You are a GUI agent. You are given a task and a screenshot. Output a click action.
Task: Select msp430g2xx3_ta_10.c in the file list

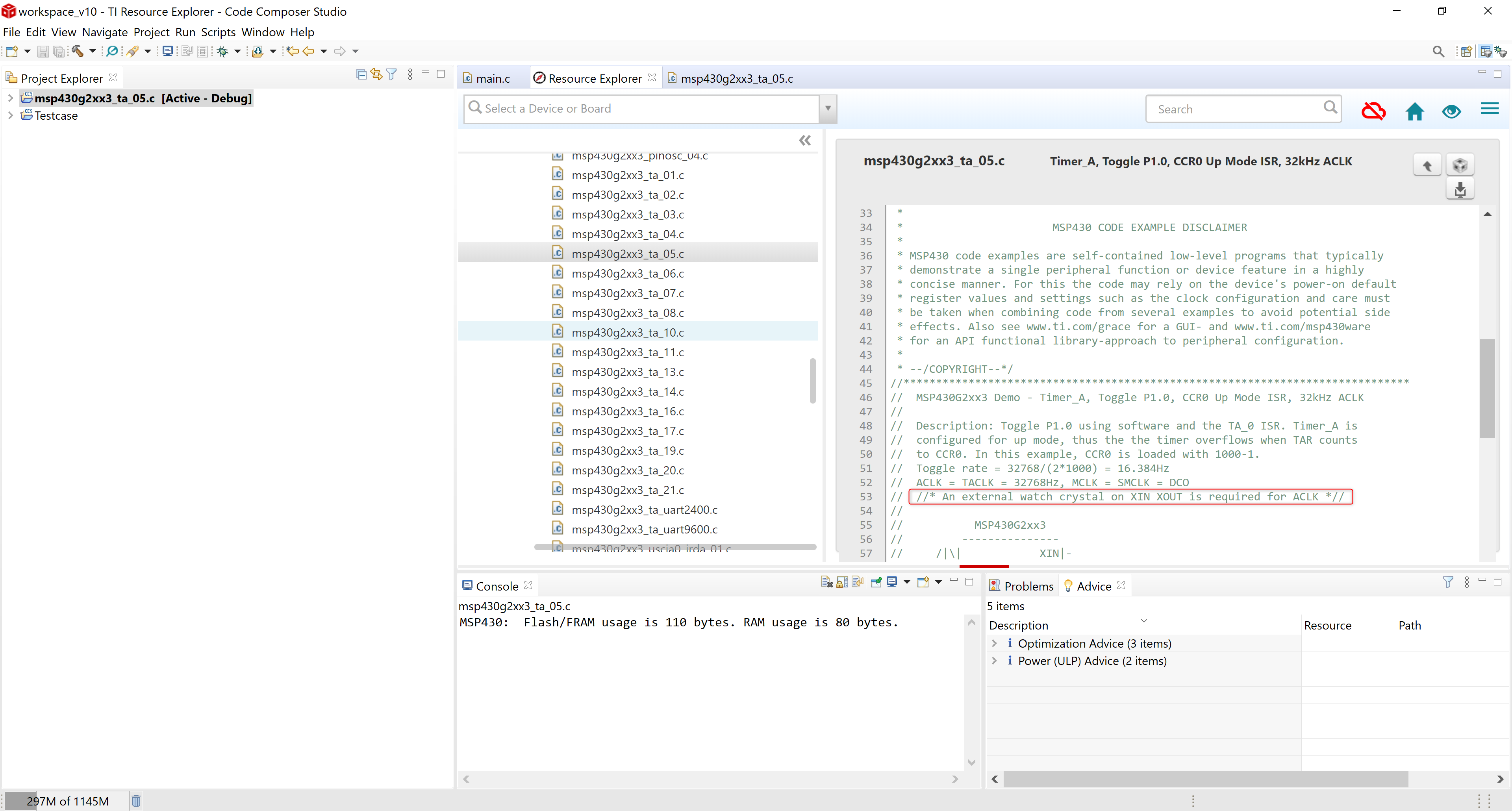628,332
